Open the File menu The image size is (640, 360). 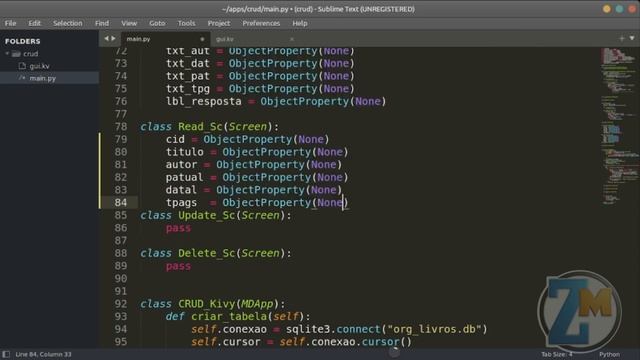click(x=10, y=23)
